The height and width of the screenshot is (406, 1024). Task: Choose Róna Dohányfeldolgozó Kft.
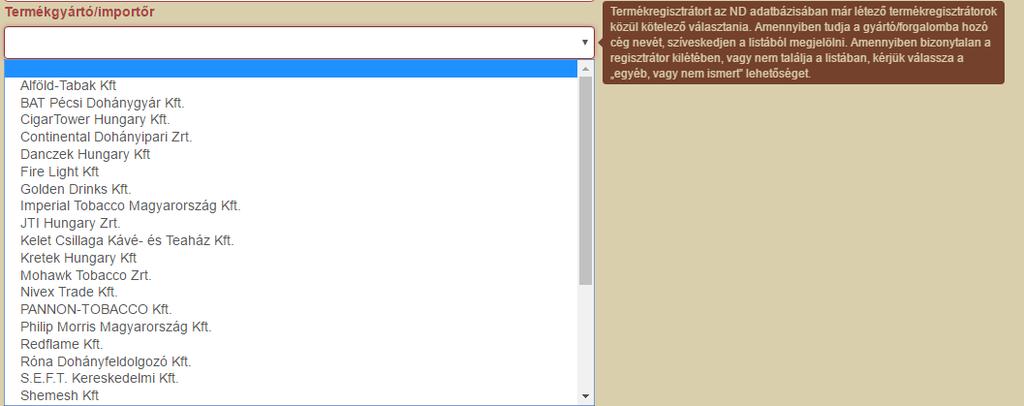coord(106,362)
